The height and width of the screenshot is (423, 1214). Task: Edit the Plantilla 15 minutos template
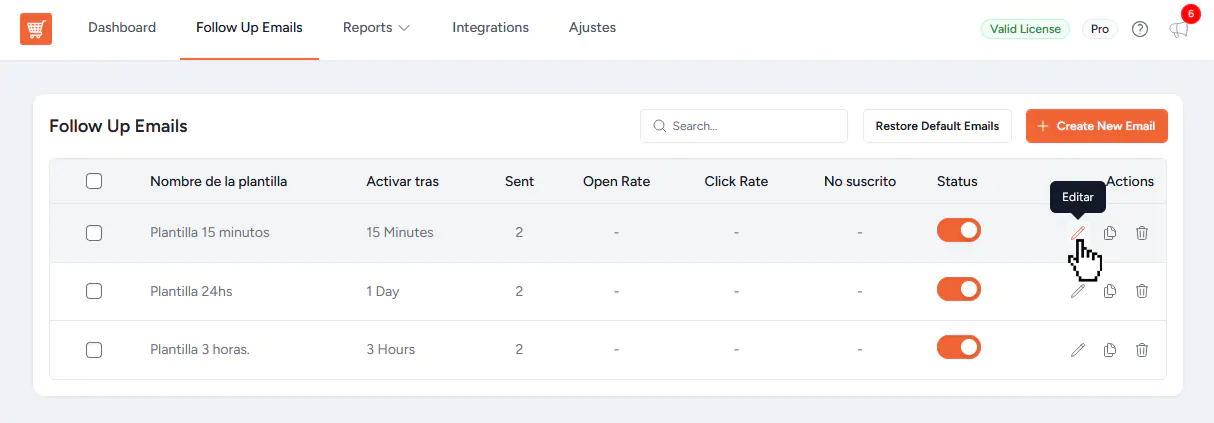coord(1077,233)
